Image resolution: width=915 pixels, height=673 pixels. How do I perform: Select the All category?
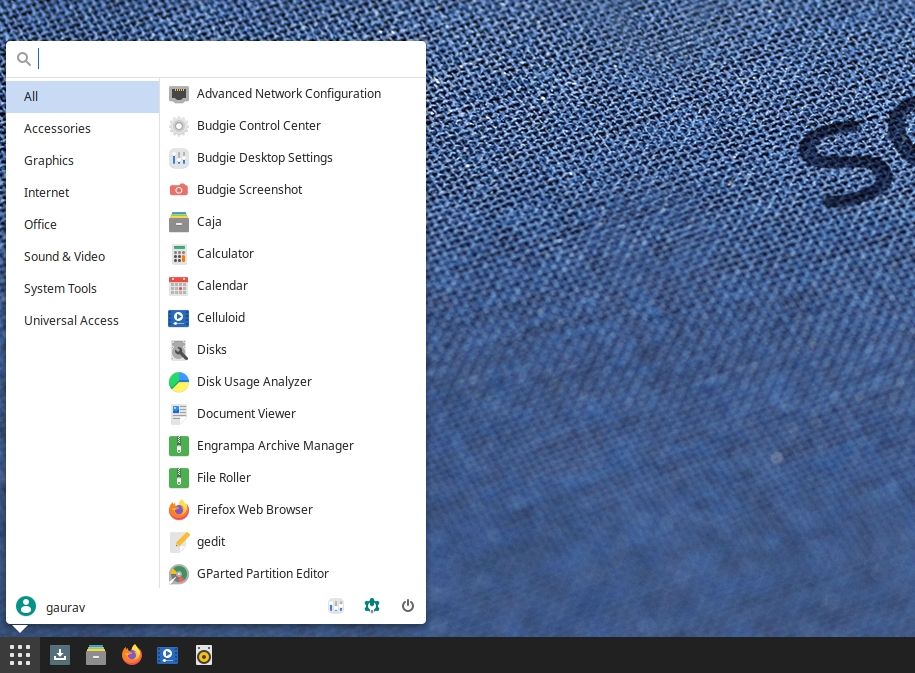83,97
